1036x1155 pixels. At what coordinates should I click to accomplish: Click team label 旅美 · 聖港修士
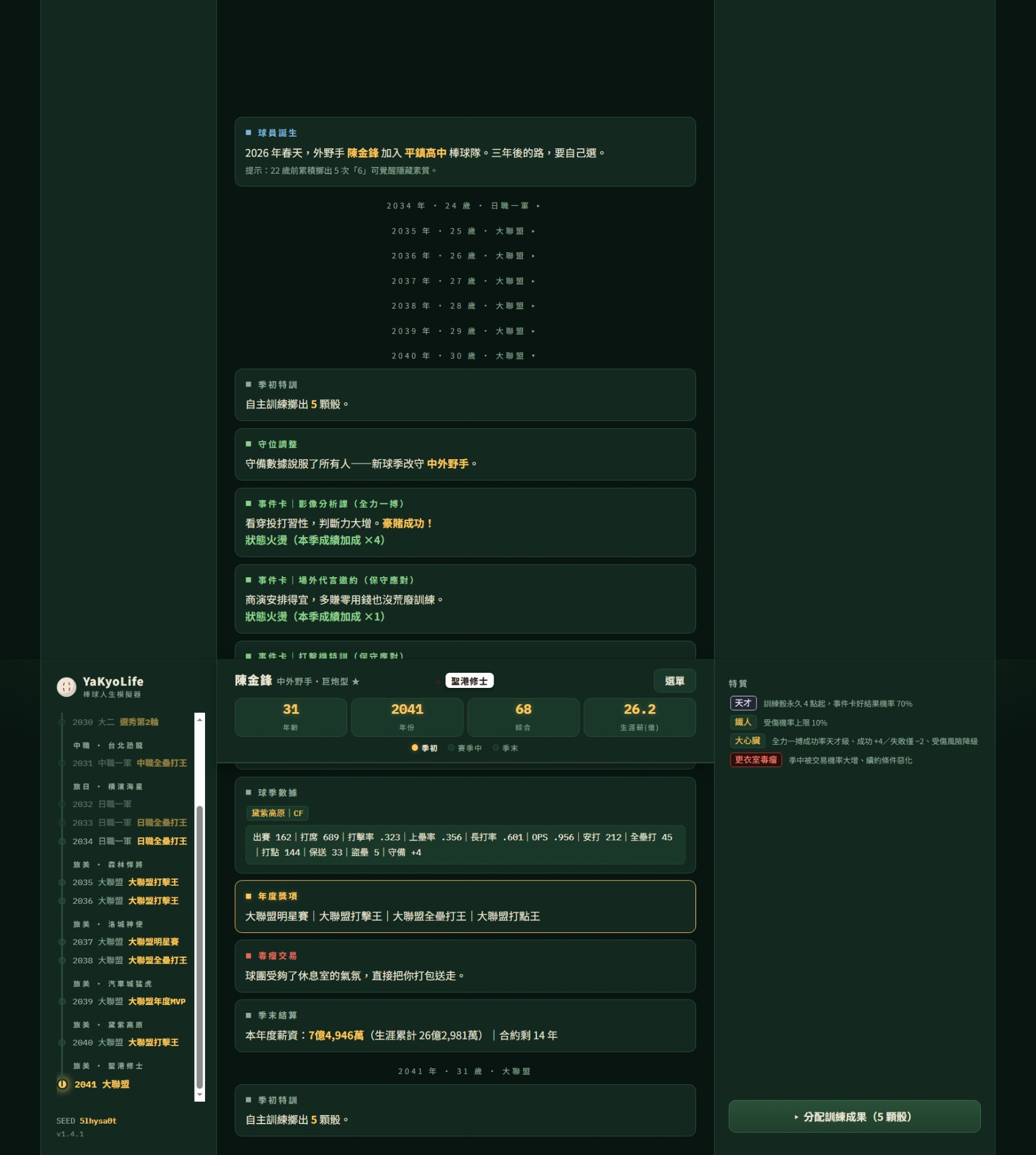tap(108, 1066)
